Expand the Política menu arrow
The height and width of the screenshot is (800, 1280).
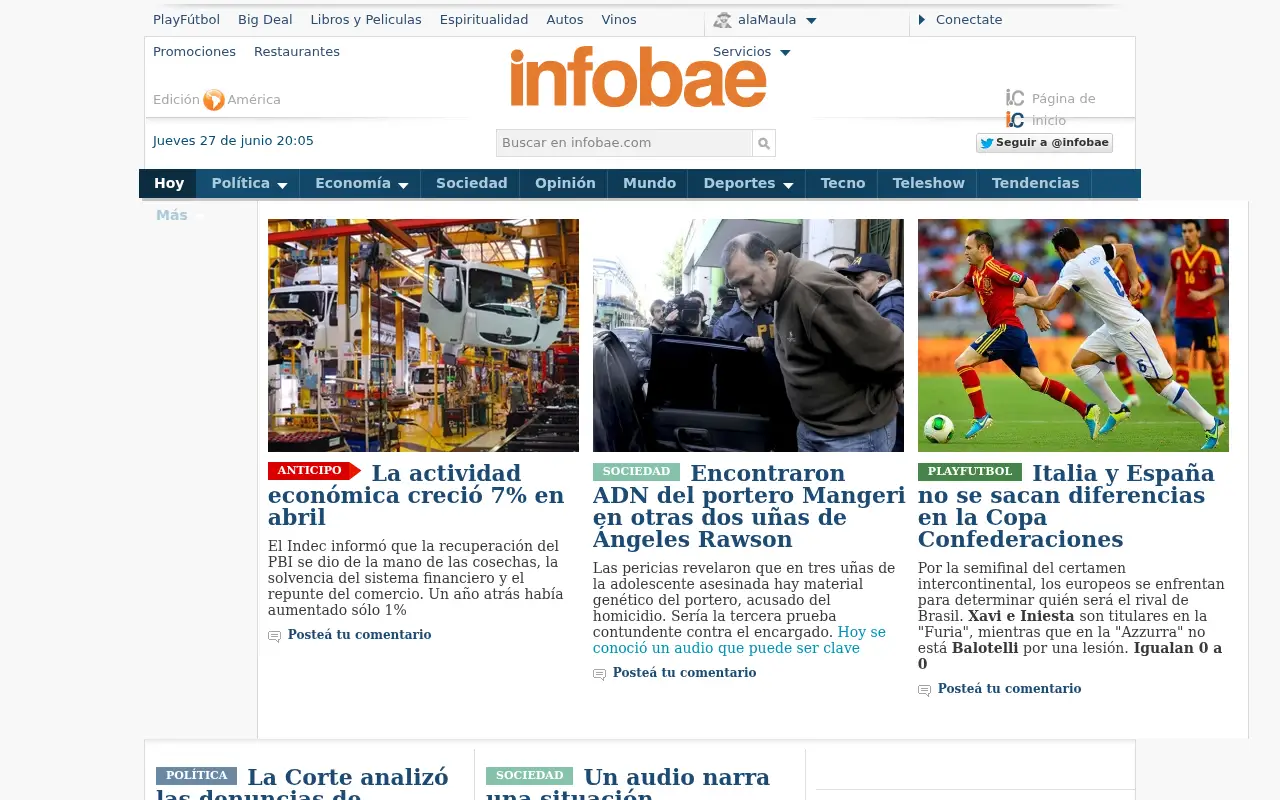pyautogui.click(x=282, y=185)
